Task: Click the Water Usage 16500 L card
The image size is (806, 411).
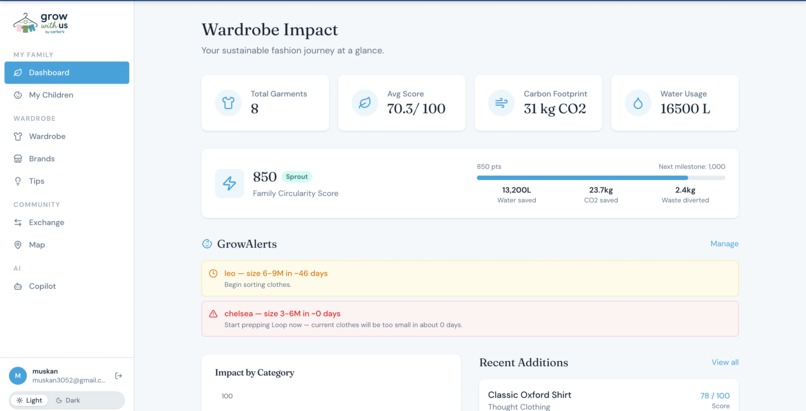Action: pyautogui.click(x=675, y=103)
